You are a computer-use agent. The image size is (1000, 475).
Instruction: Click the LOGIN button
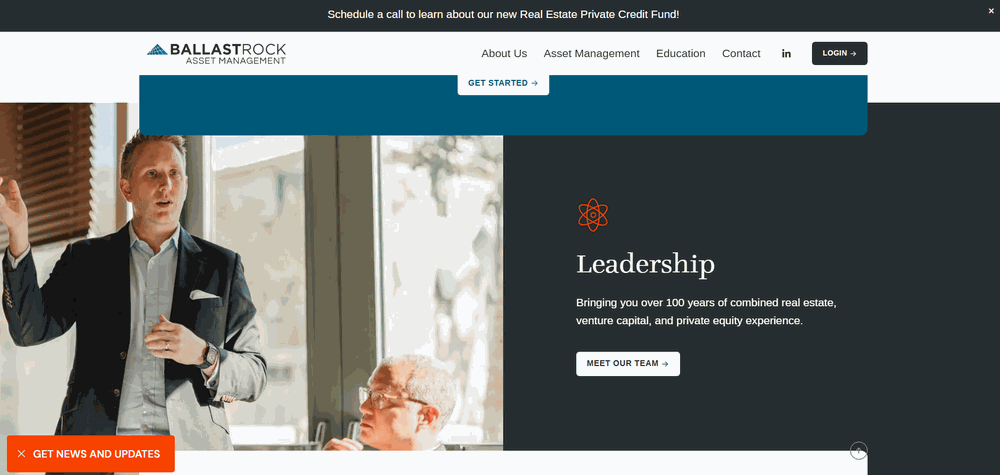pyautogui.click(x=839, y=54)
